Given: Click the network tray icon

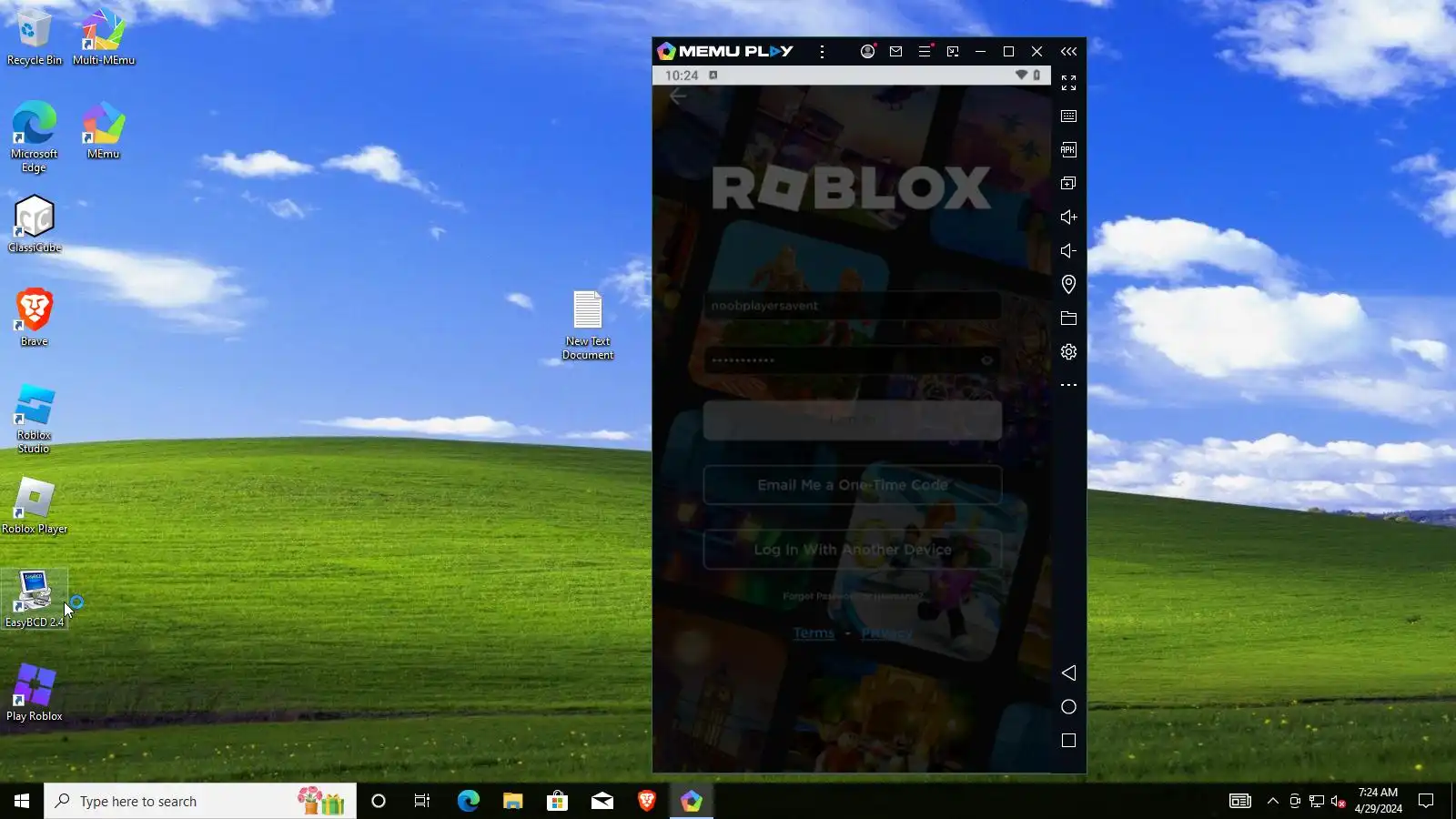Looking at the screenshot, I should (x=1317, y=801).
